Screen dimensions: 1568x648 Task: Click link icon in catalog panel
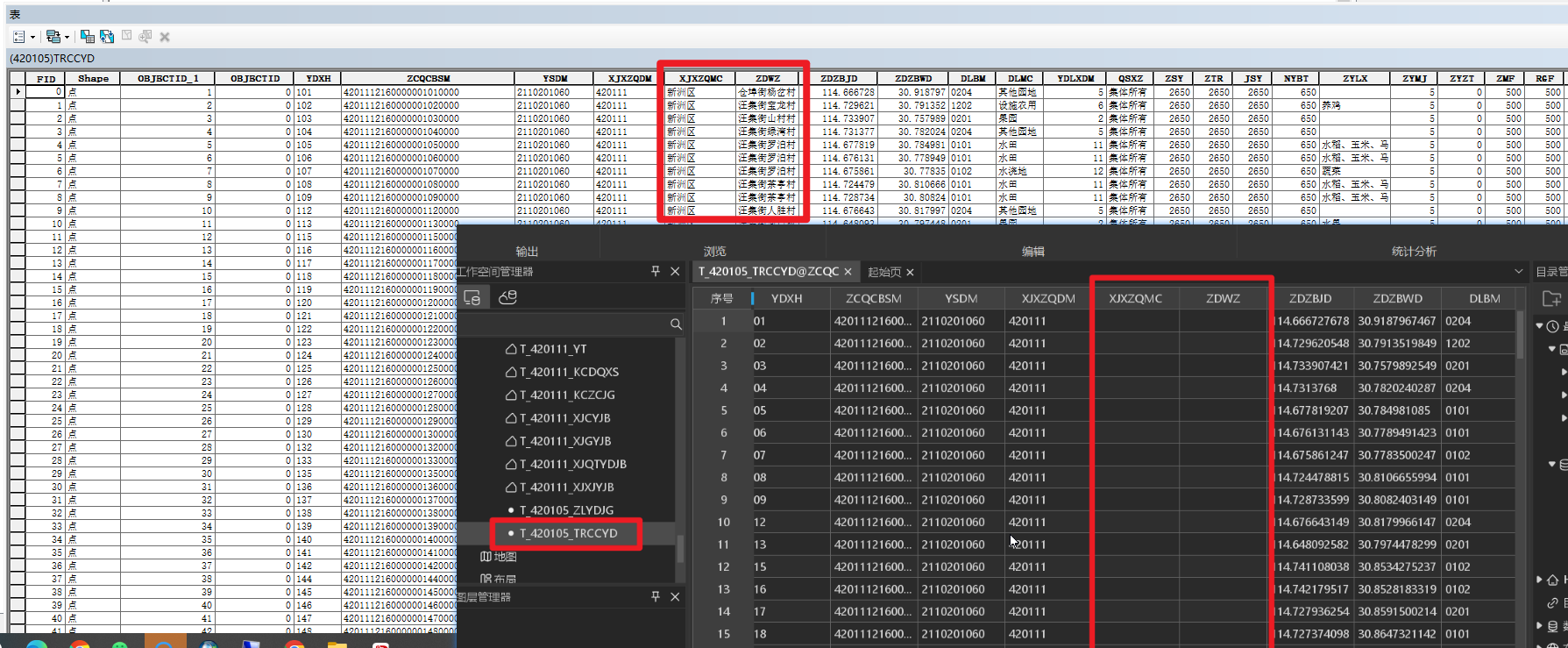pyautogui.click(x=1552, y=602)
